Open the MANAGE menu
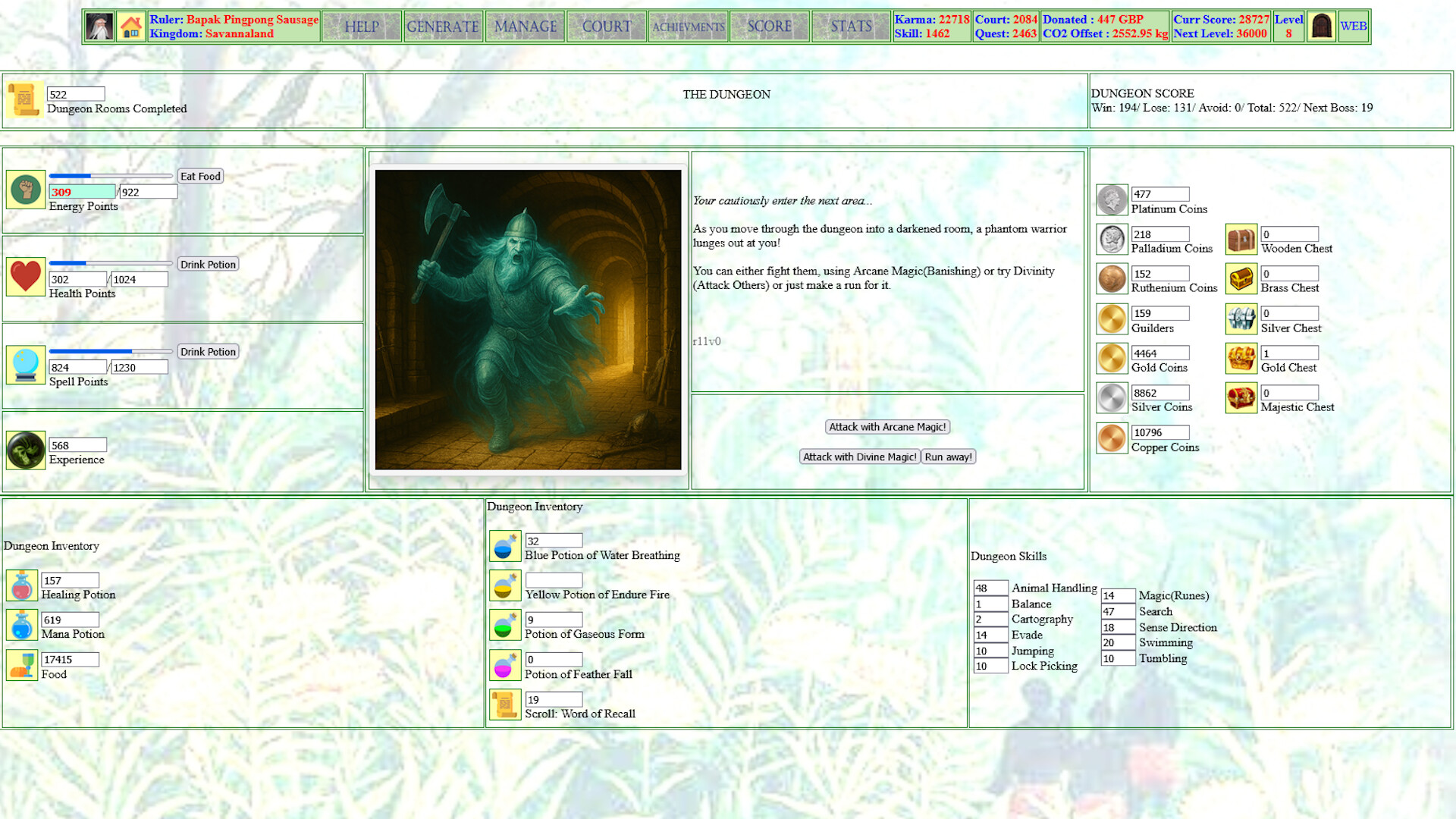1456x819 pixels. pos(525,27)
